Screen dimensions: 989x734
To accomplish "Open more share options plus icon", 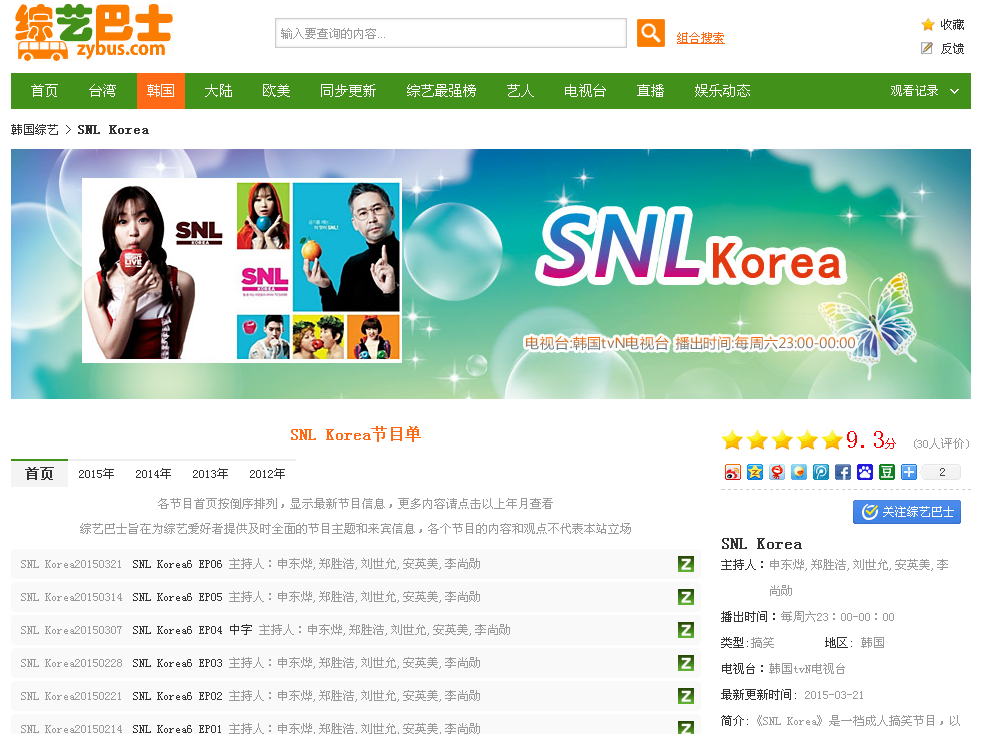I will pyautogui.click(x=909, y=472).
